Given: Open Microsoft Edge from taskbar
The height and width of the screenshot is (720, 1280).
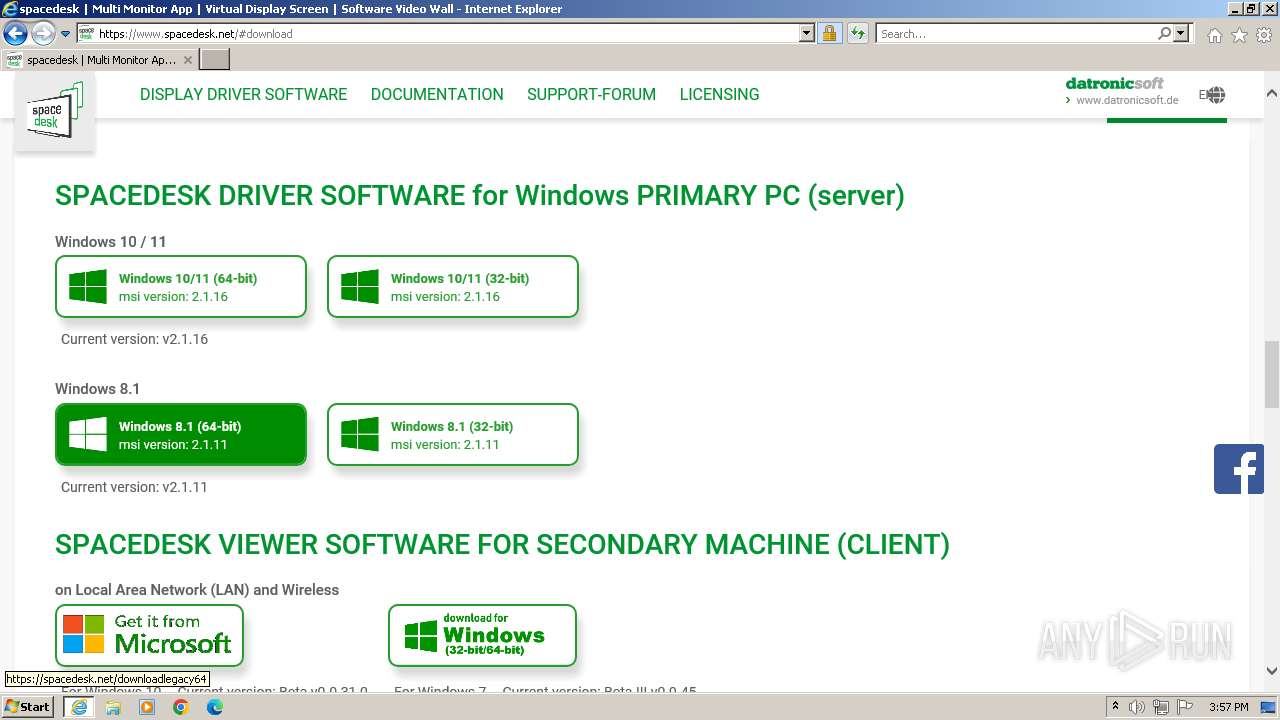Looking at the screenshot, I should (x=215, y=707).
